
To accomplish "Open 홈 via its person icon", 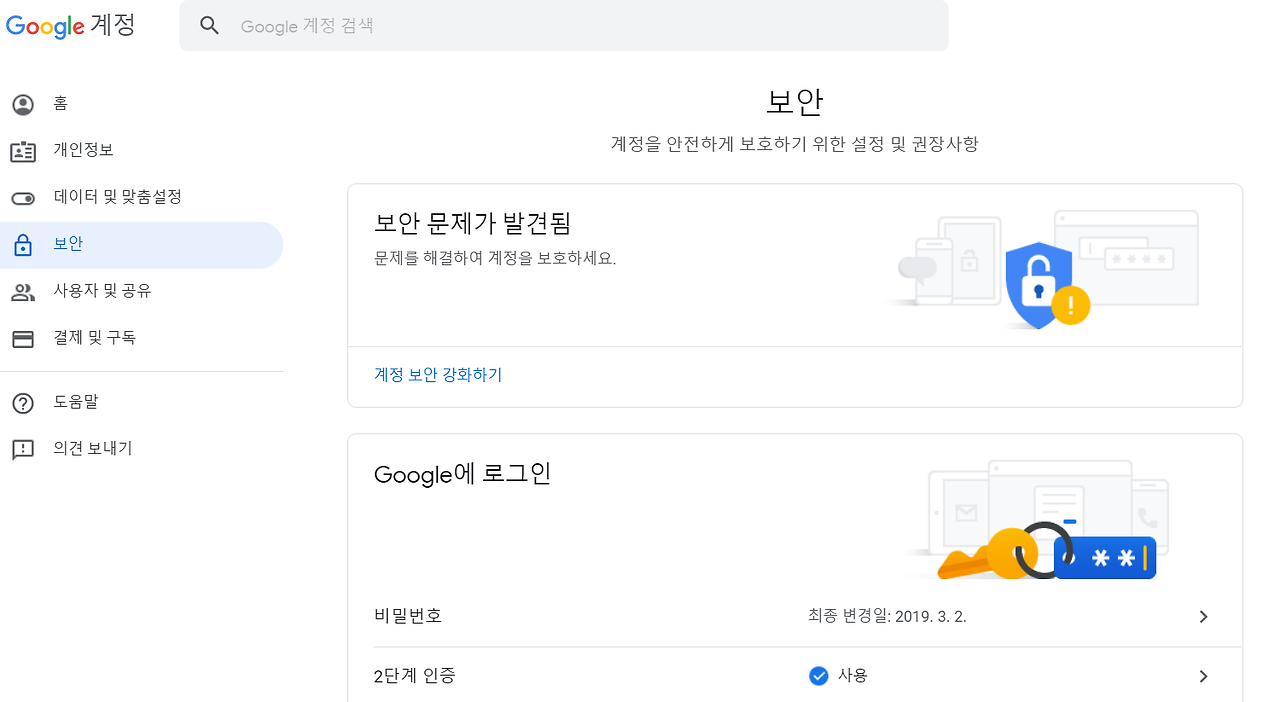I will tap(23, 104).
